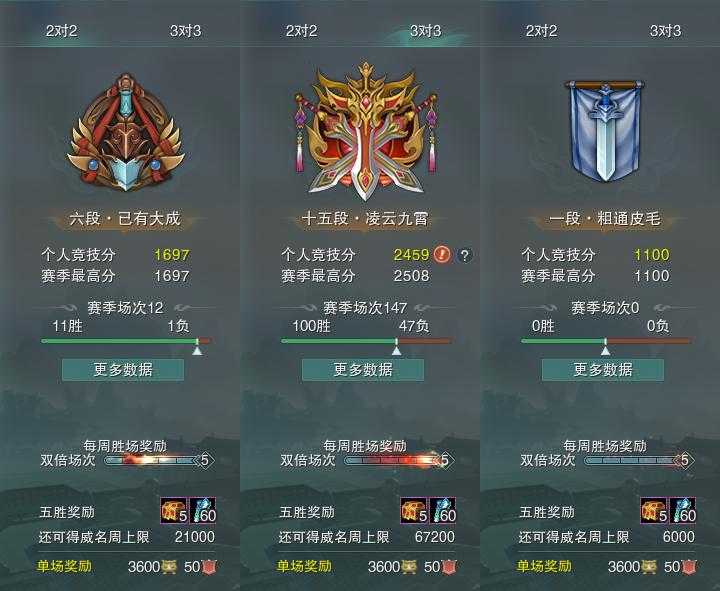Select blue key item reward in middle panel
The image size is (720, 591).
443,511
